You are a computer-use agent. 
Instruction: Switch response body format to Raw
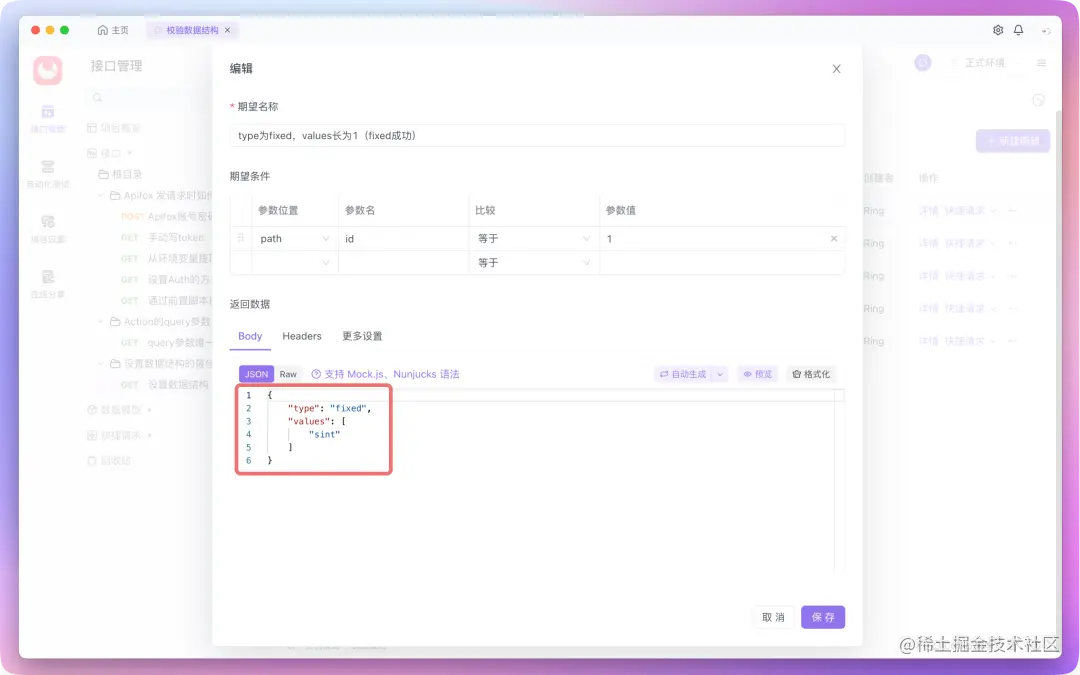pyautogui.click(x=288, y=373)
